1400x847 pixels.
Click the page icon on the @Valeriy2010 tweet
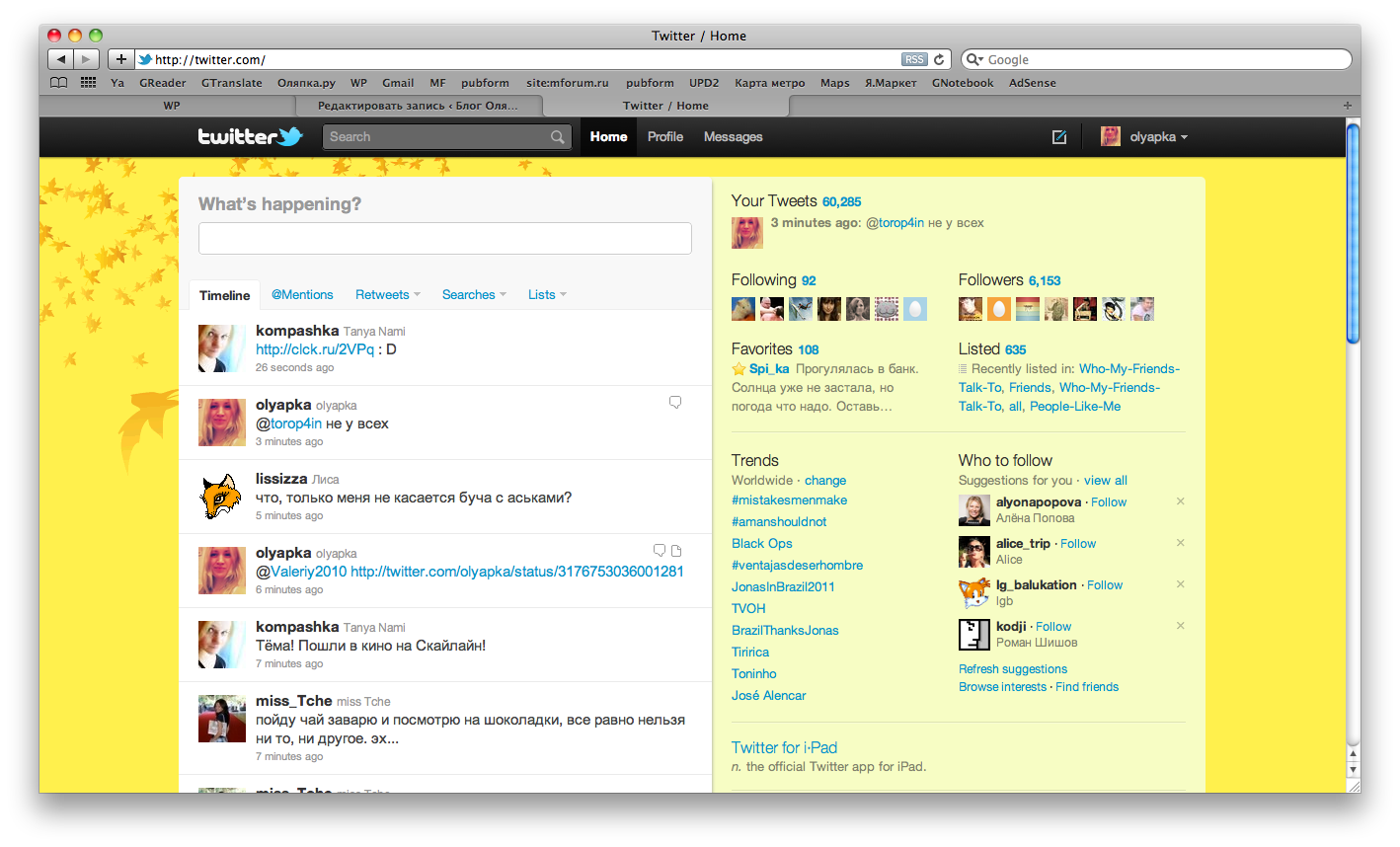pos(676,550)
